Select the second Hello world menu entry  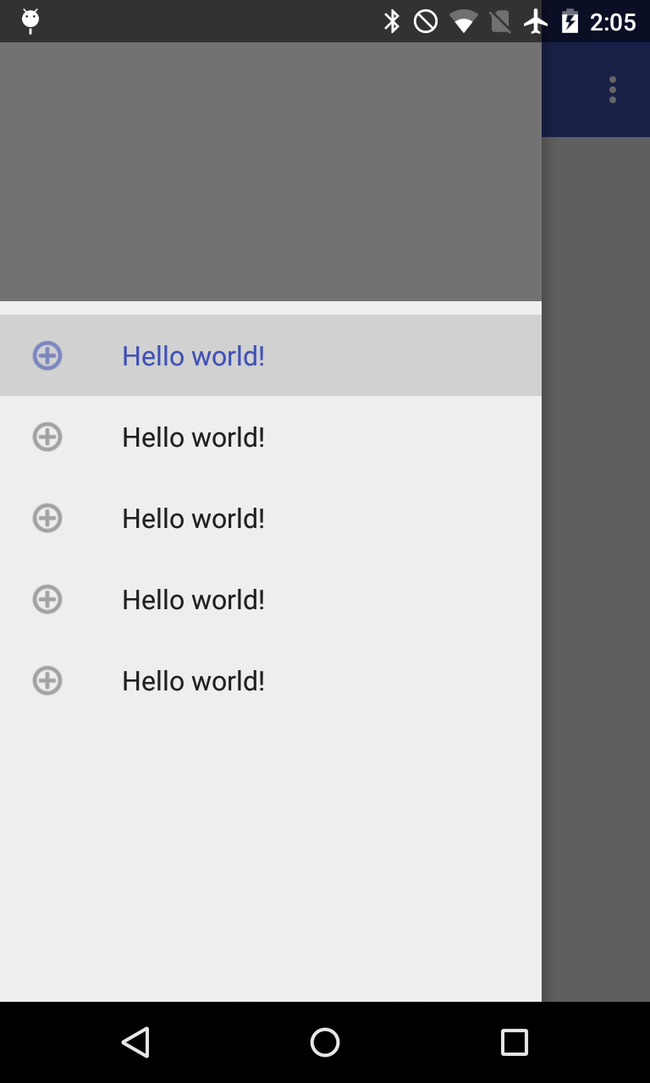[x=193, y=437]
